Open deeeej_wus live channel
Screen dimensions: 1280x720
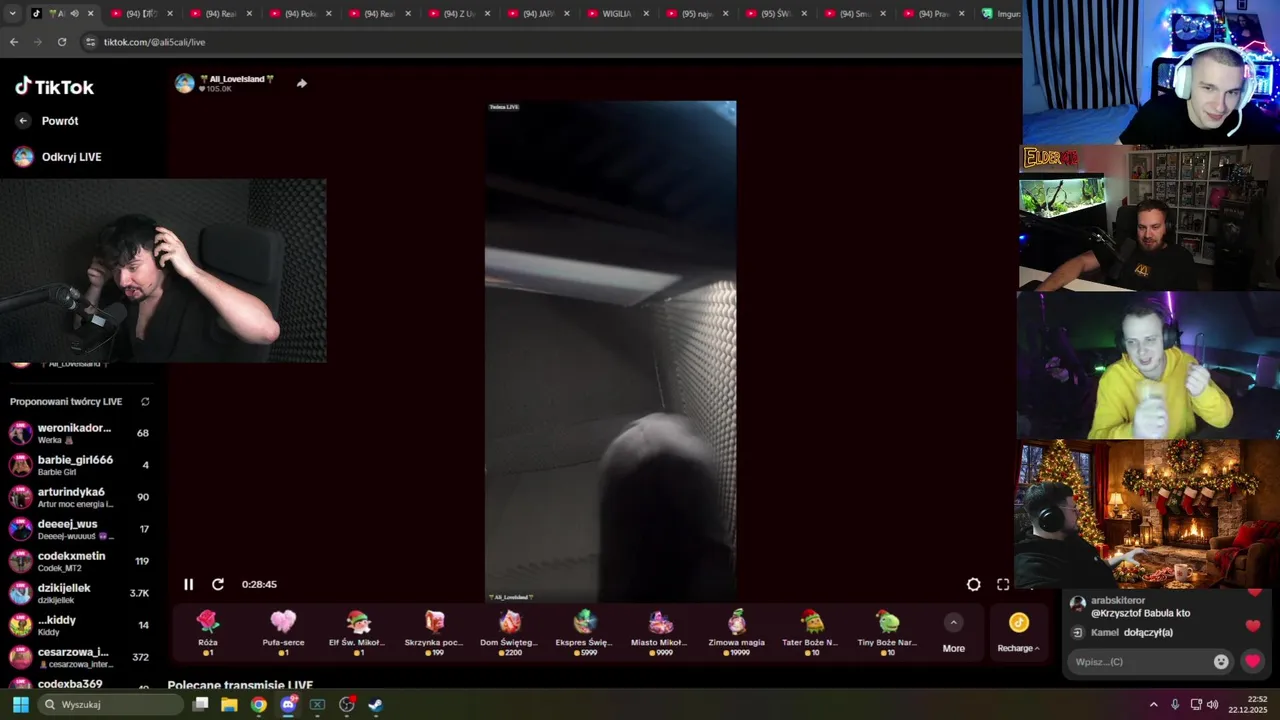tap(80, 529)
